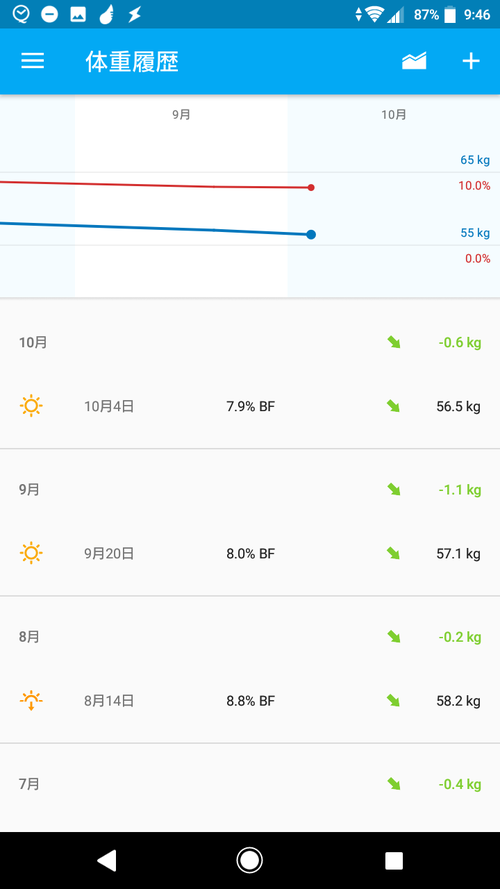The width and height of the screenshot is (500, 889).
Task: Open the chart view icon
Action: [x=414, y=61]
